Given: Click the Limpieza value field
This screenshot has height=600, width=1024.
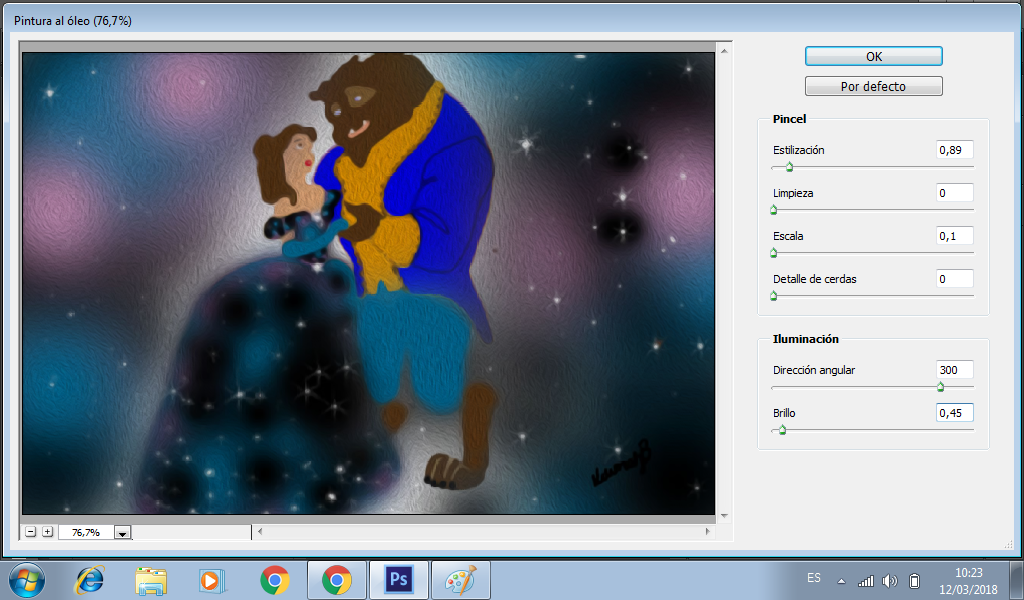Looking at the screenshot, I should 954,193.
